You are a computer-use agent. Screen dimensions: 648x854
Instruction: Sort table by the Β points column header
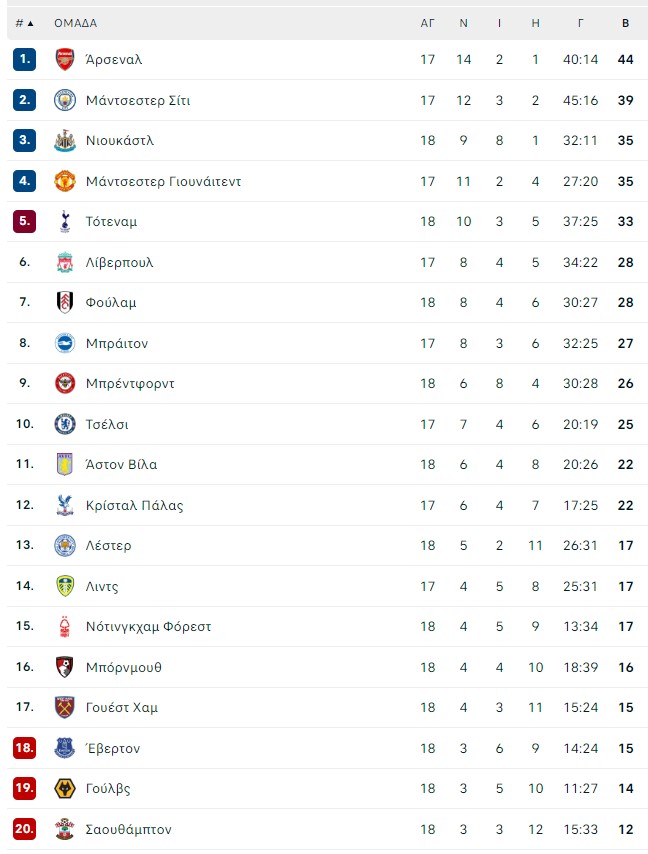[625, 23]
